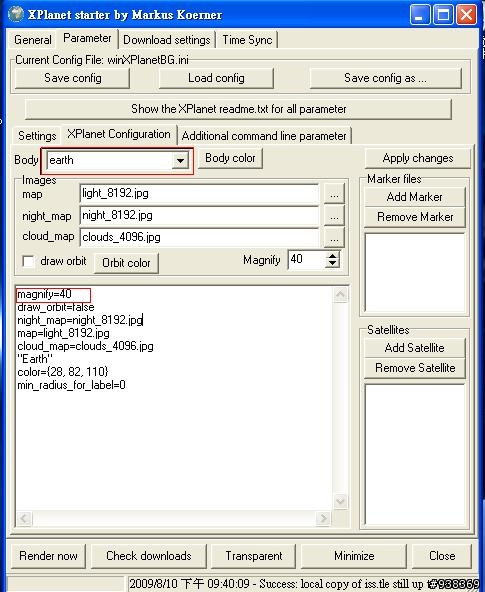This screenshot has height=592, width=485.
Task: Click inside the Satellites list box
Action: (x=415, y=454)
